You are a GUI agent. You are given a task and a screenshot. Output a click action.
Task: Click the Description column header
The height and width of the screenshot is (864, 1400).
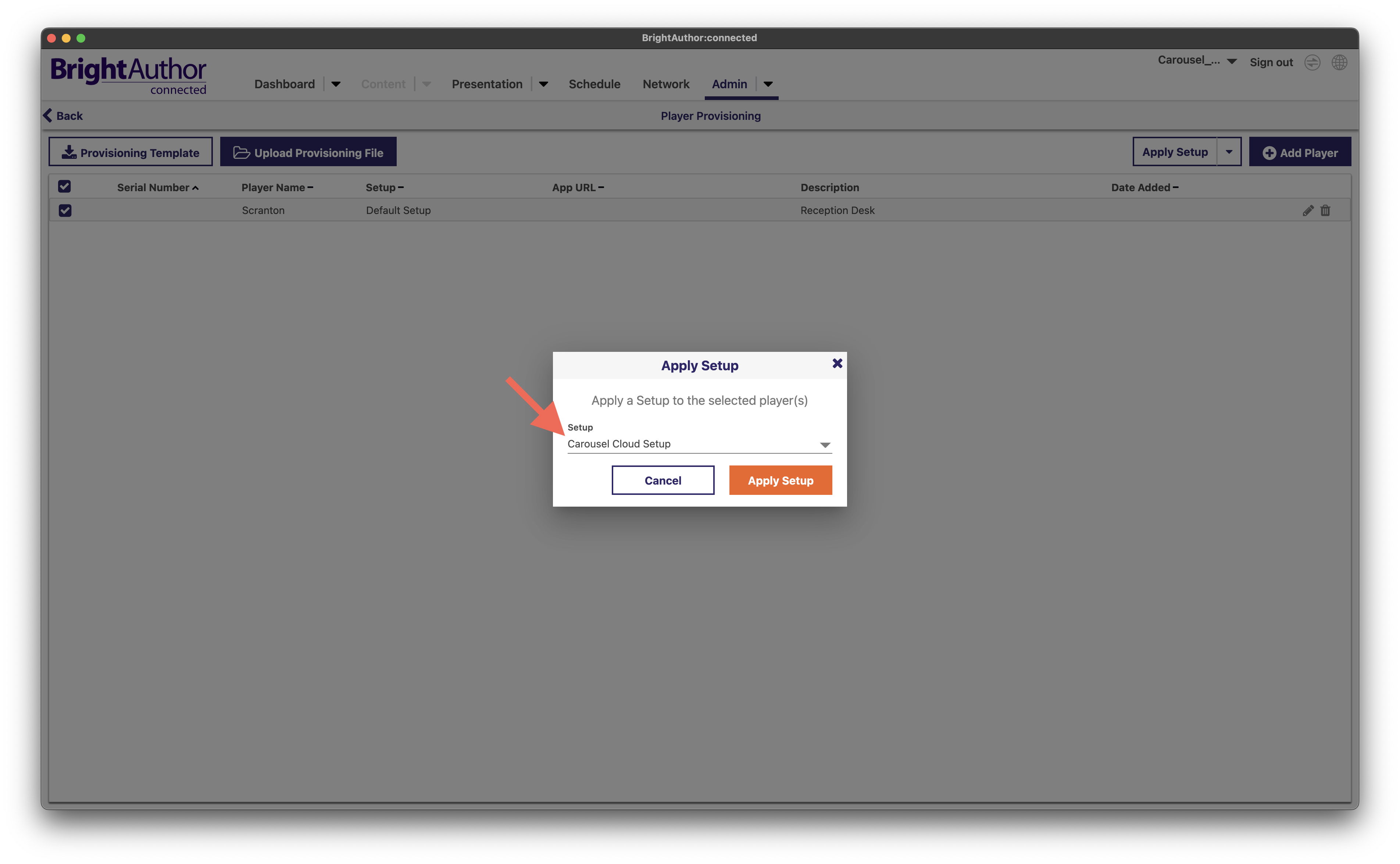coord(829,188)
